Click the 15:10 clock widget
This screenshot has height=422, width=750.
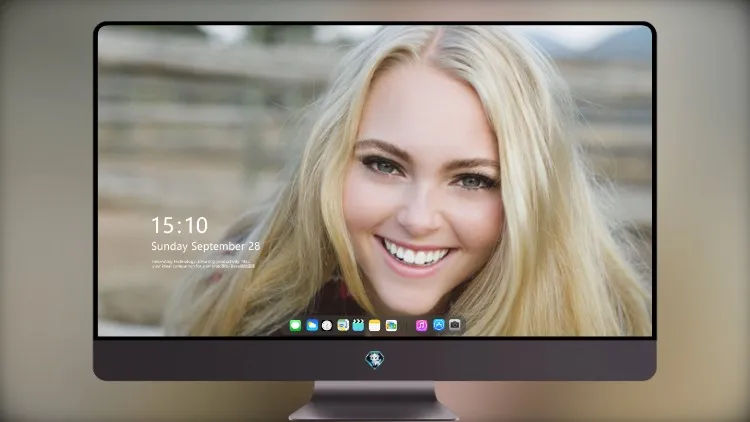(x=180, y=225)
